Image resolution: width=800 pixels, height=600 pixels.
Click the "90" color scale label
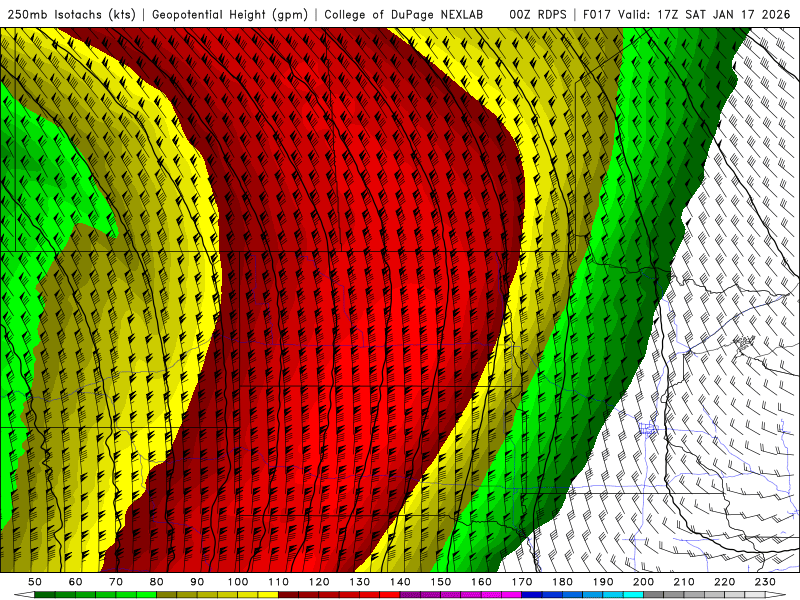tap(197, 582)
